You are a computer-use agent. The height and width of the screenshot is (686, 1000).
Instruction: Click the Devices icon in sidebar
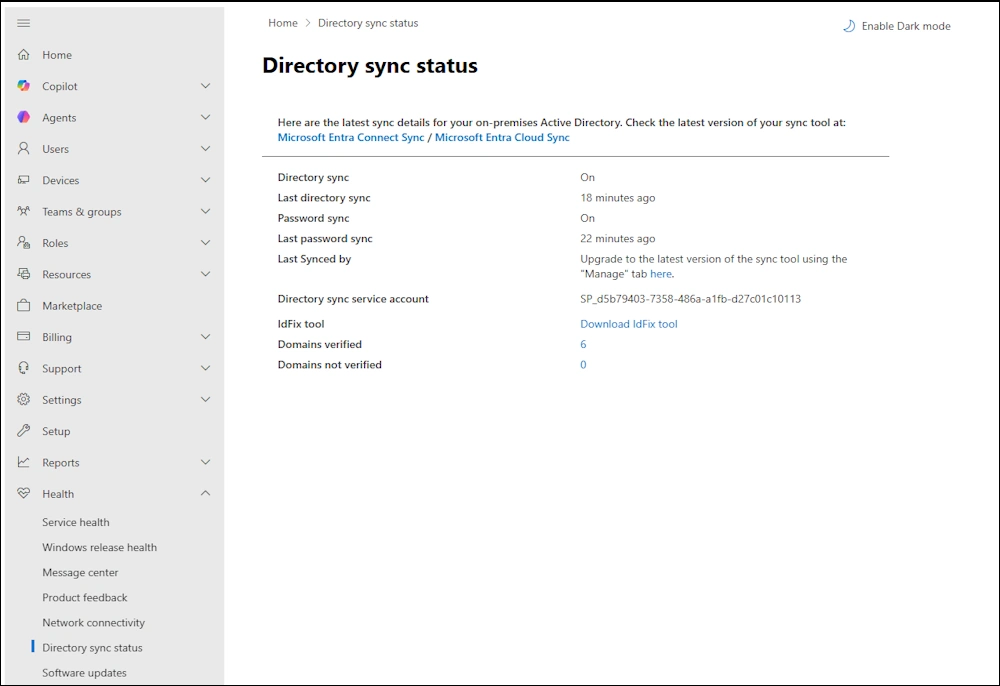point(24,180)
